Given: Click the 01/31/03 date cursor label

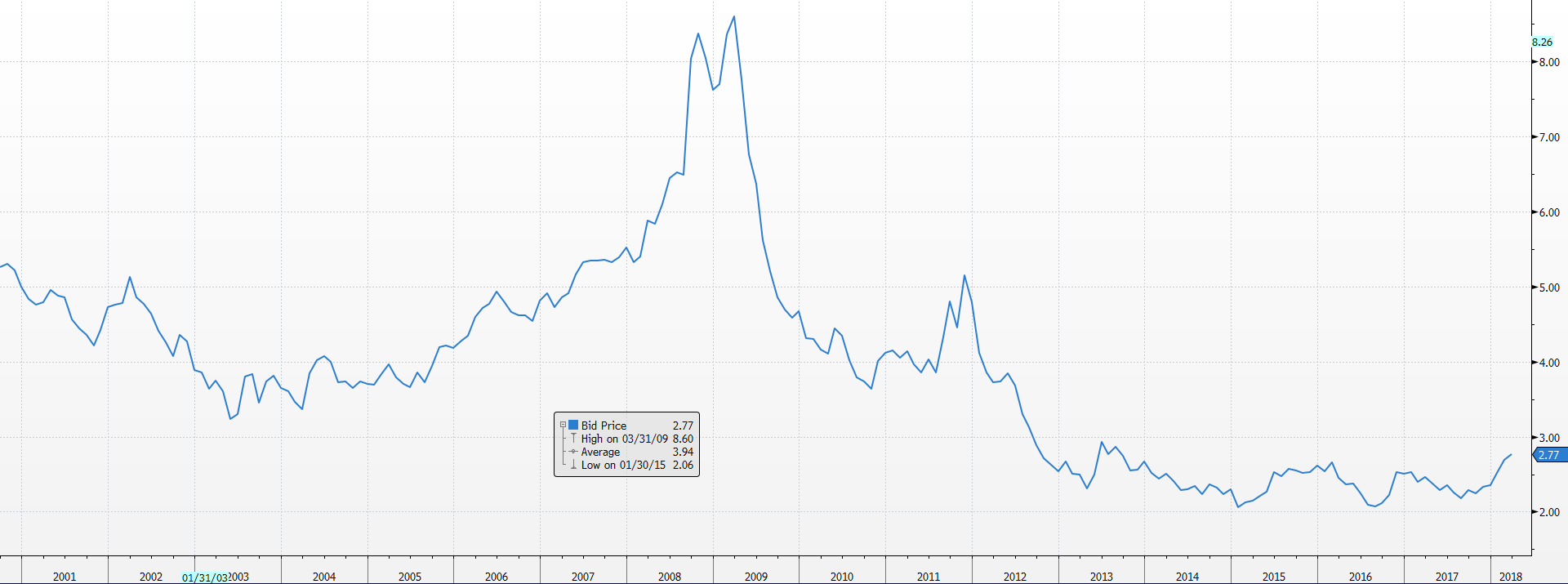Looking at the screenshot, I should click(204, 577).
